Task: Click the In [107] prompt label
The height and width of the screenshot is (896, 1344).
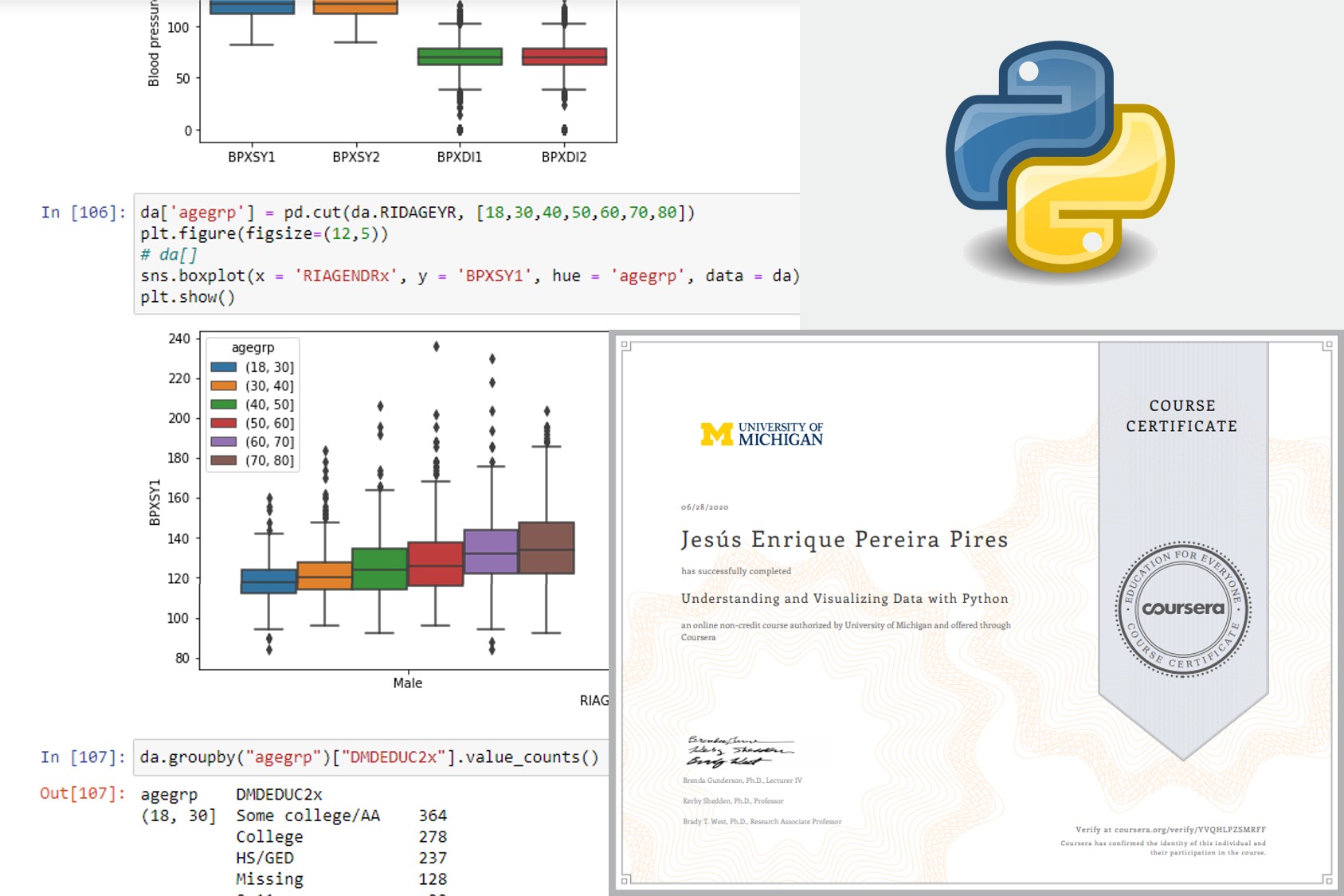Action: [83, 757]
